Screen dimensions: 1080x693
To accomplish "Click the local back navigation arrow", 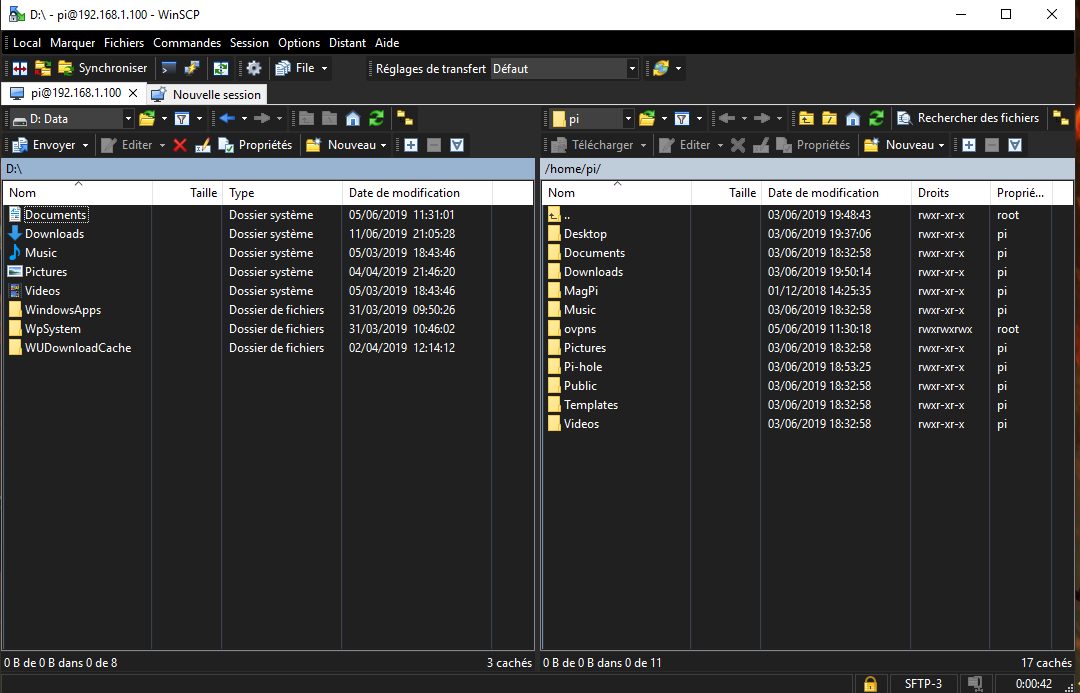I will [227, 118].
